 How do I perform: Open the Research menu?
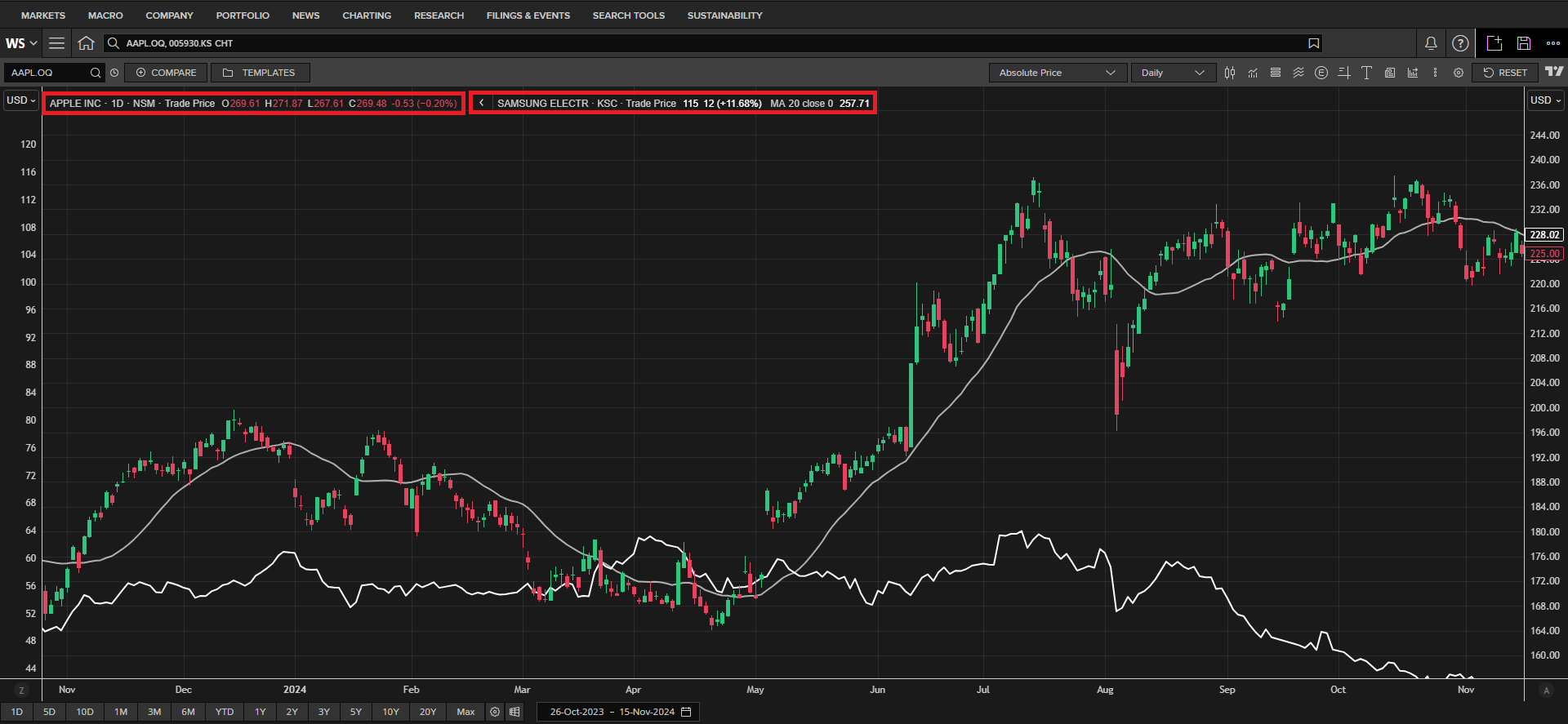click(439, 16)
